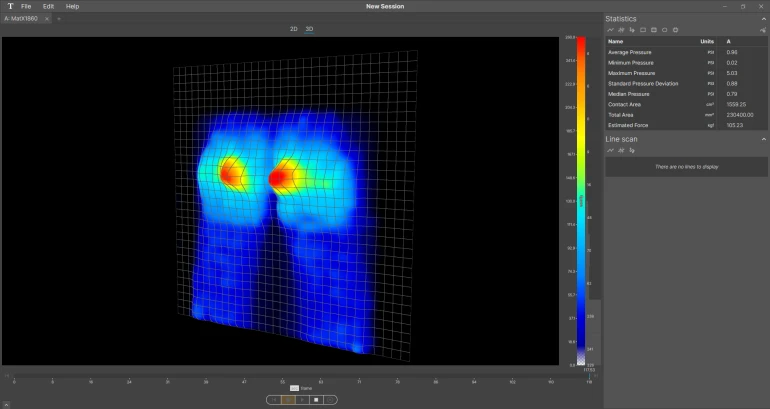The image size is (770, 409).
Task: Click the first icon in Line scan toolbar
Action: [611, 150]
